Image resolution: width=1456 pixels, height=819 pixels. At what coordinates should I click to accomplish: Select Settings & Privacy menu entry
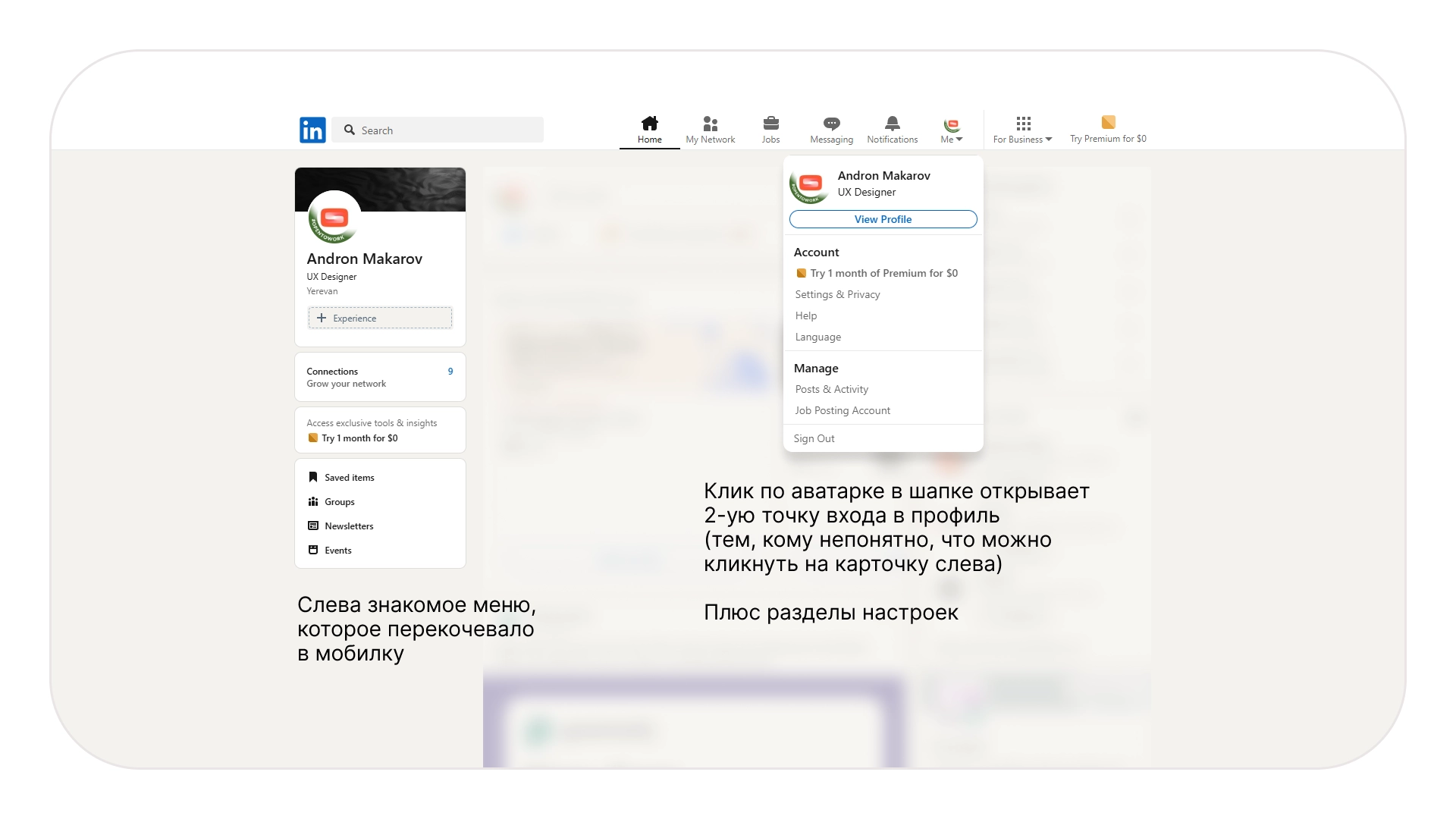837,294
